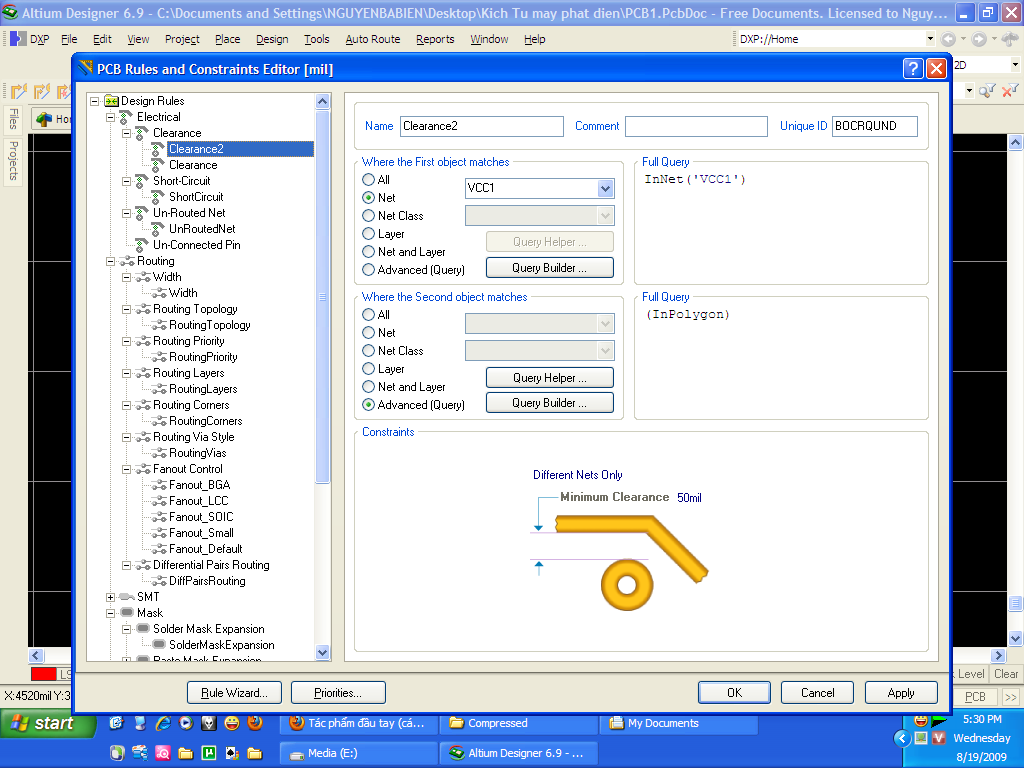Click the ShortCircuit rule icon

pyautogui.click(x=158, y=197)
